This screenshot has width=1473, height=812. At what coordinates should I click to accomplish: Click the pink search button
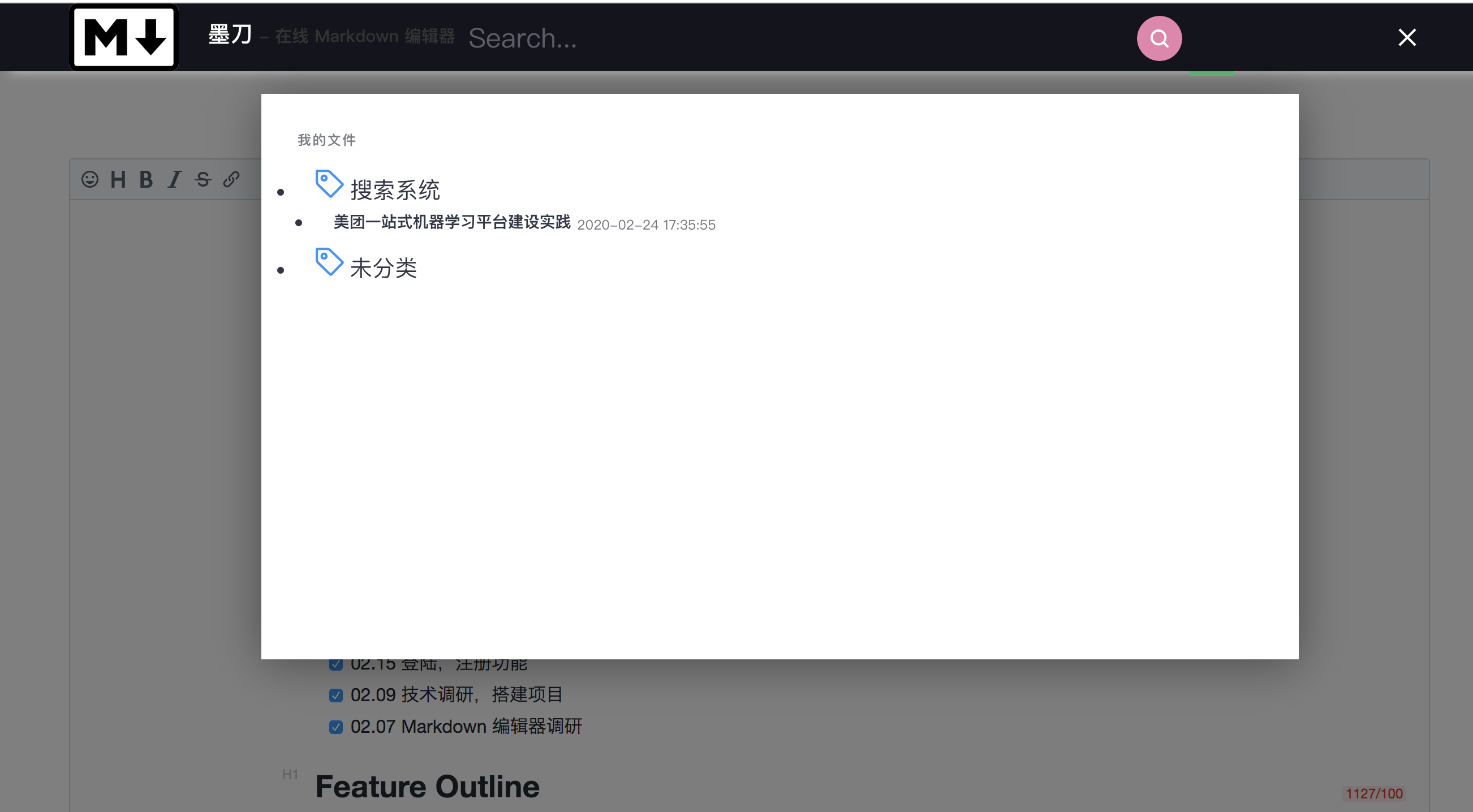pyautogui.click(x=1158, y=38)
